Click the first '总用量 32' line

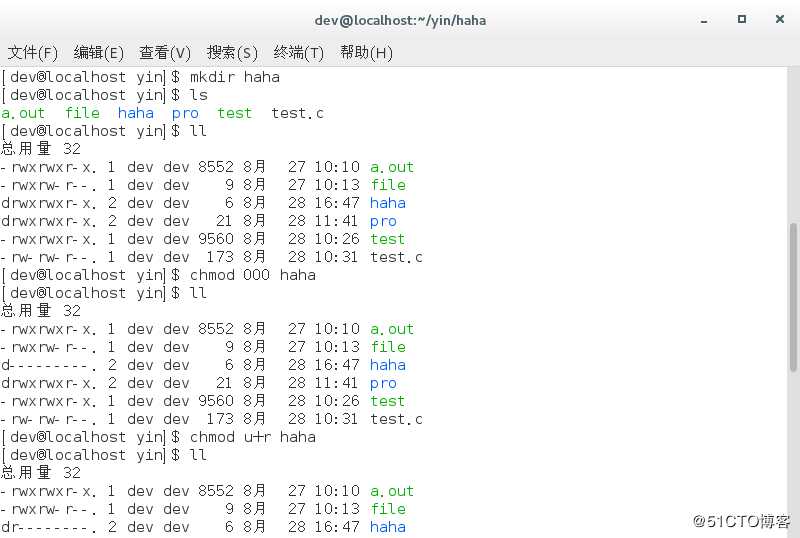click(x=41, y=149)
